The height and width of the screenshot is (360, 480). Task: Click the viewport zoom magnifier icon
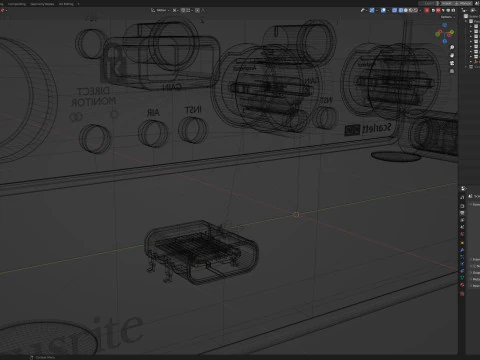point(452,47)
